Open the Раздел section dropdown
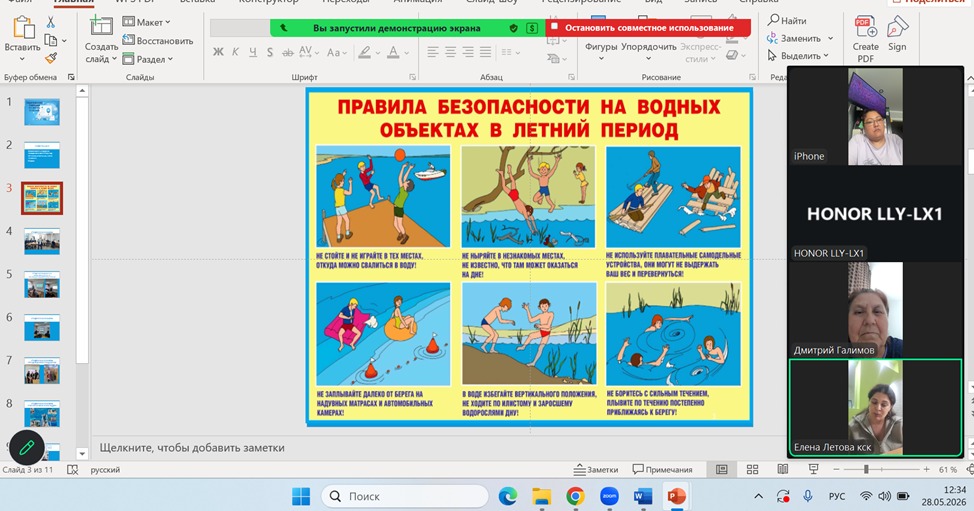Screen dimensions: 974x511 click(x=148, y=59)
